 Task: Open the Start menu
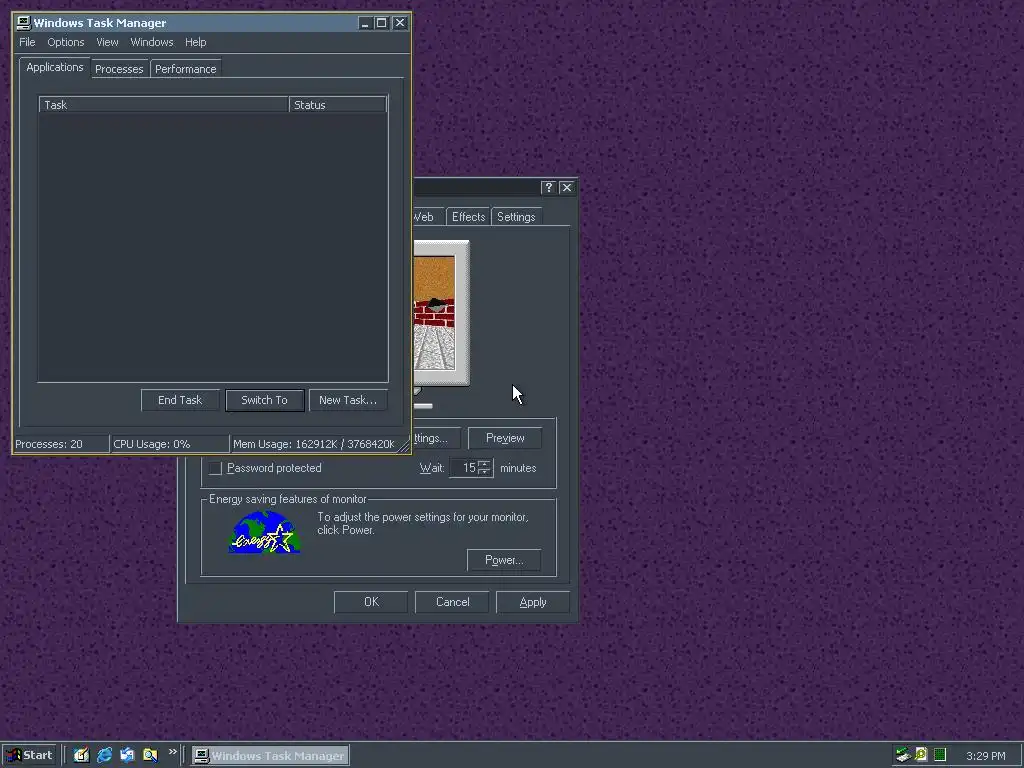pos(29,756)
